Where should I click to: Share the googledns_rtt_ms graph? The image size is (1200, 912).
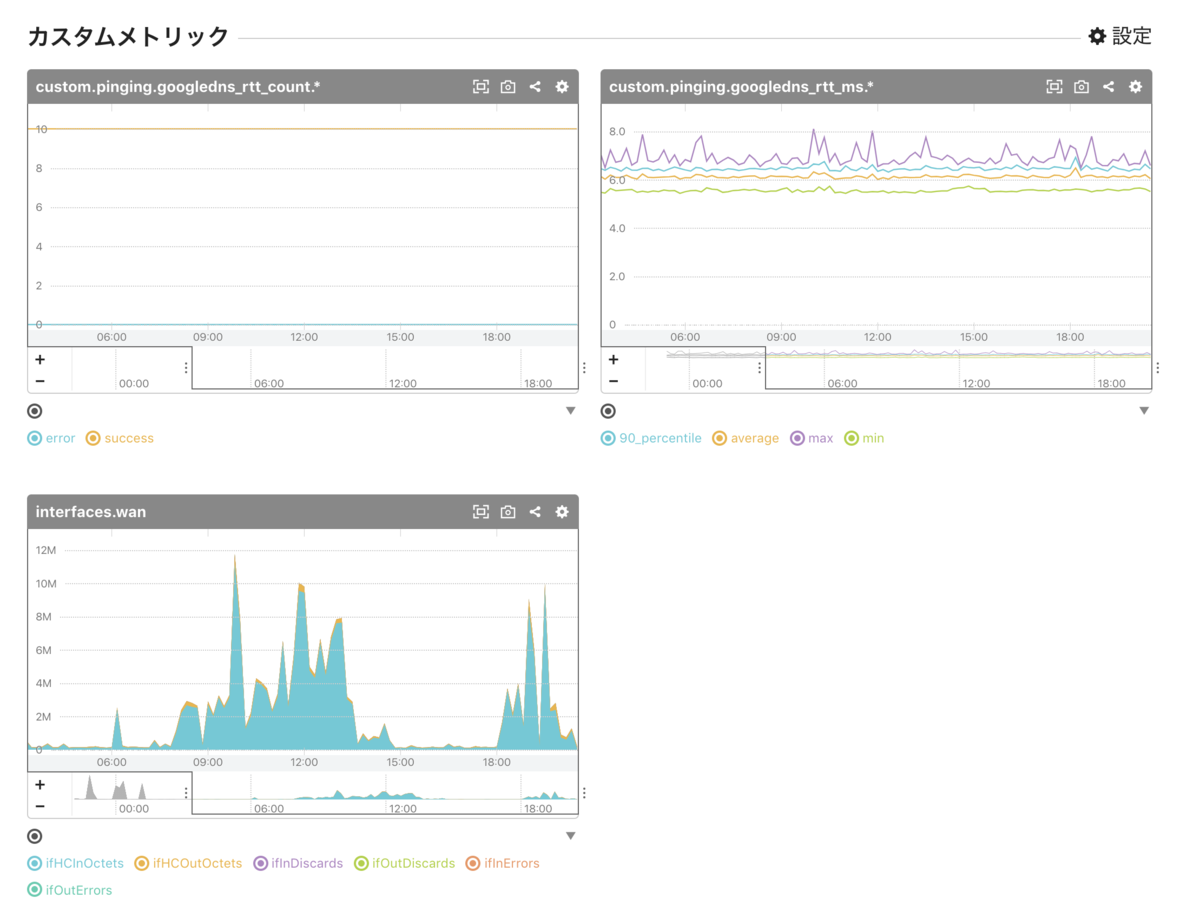coord(1108,87)
